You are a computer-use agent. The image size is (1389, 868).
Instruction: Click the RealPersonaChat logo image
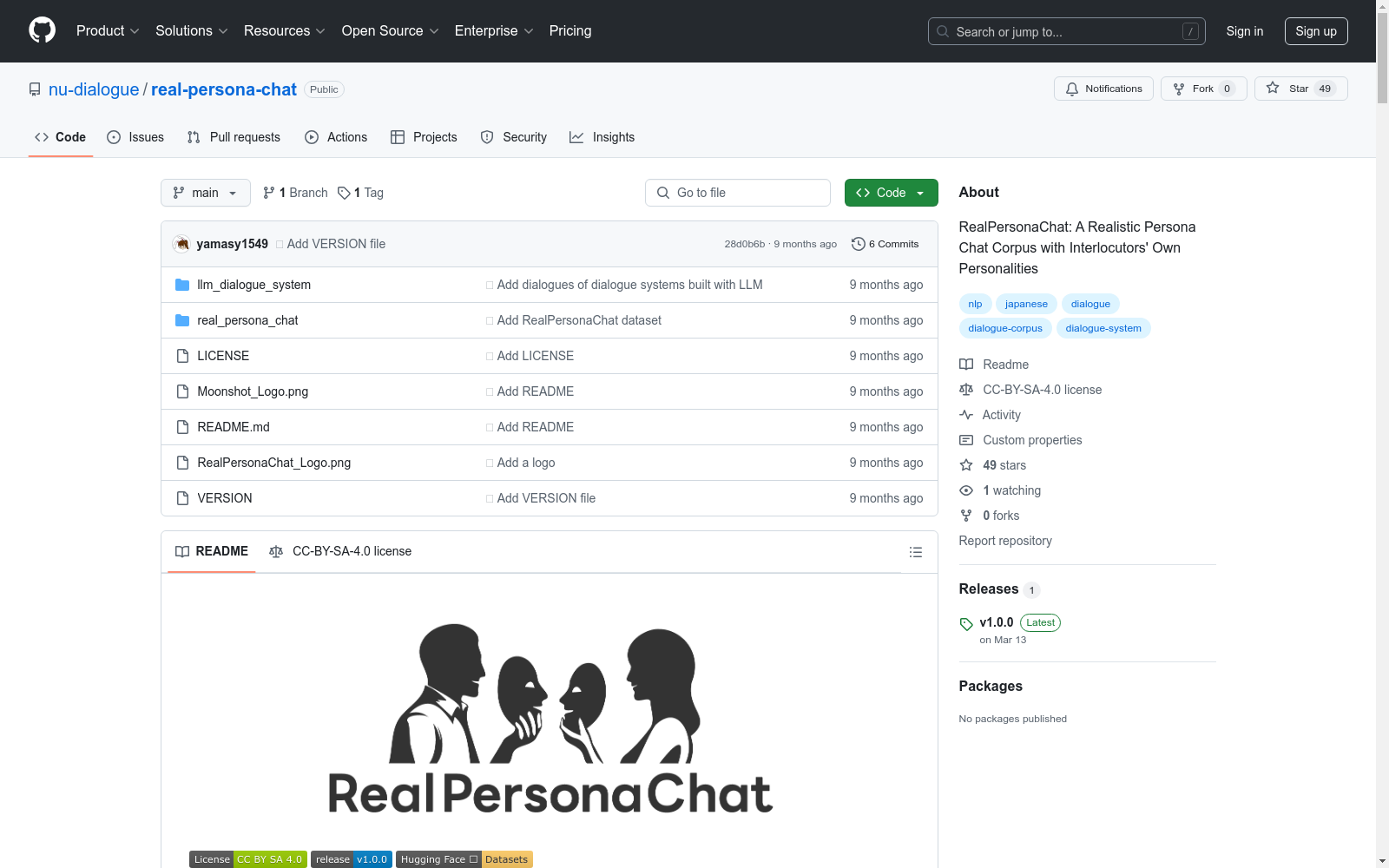(550, 720)
